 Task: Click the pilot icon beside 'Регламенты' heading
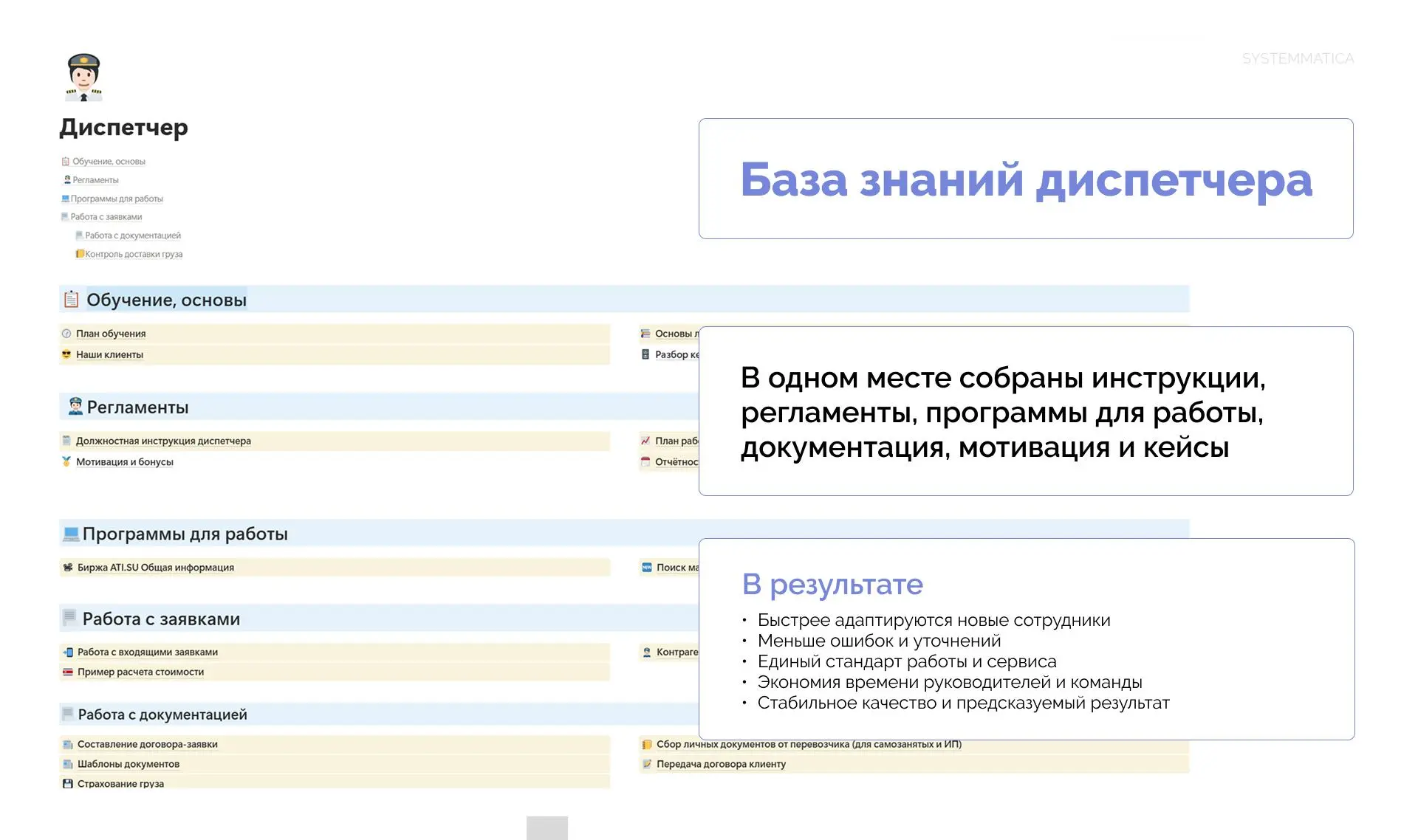pos(75,406)
